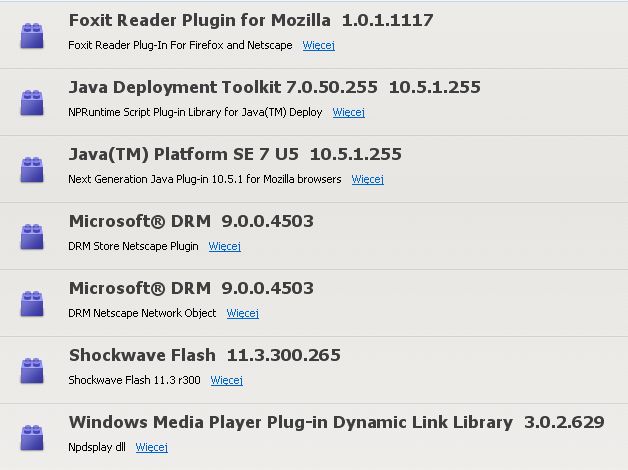Show more details for Shockwave Flash

pos(226,380)
